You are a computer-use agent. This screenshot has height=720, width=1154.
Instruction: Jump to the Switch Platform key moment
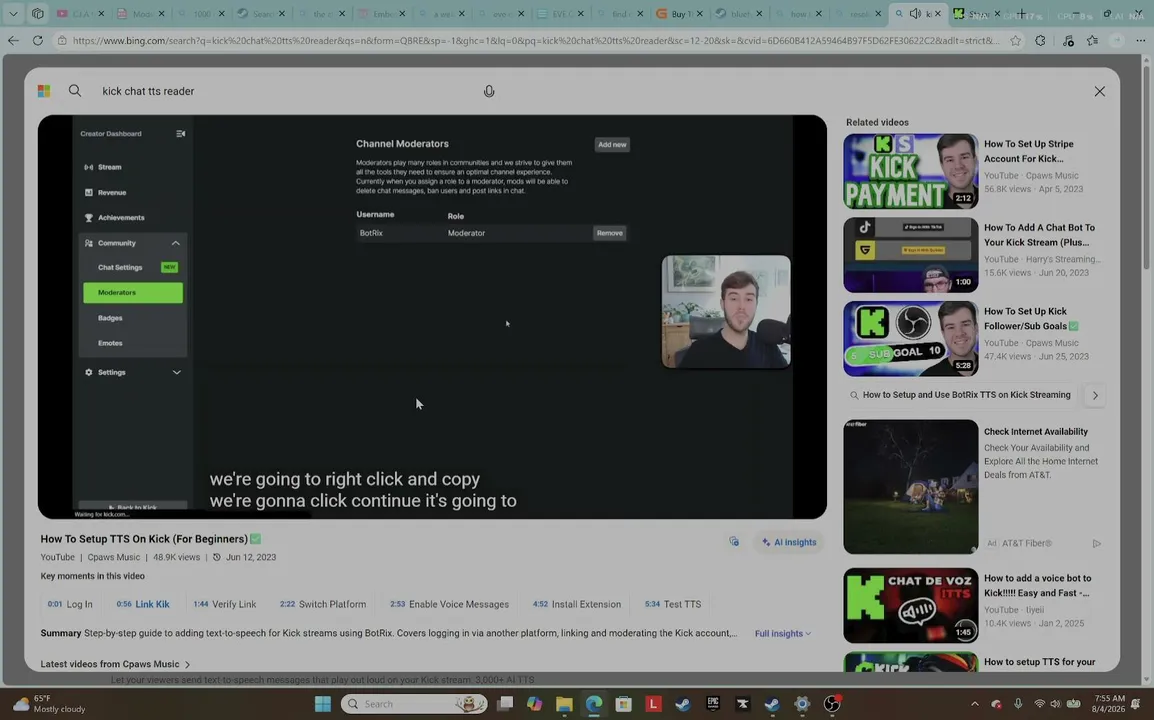click(322, 604)
